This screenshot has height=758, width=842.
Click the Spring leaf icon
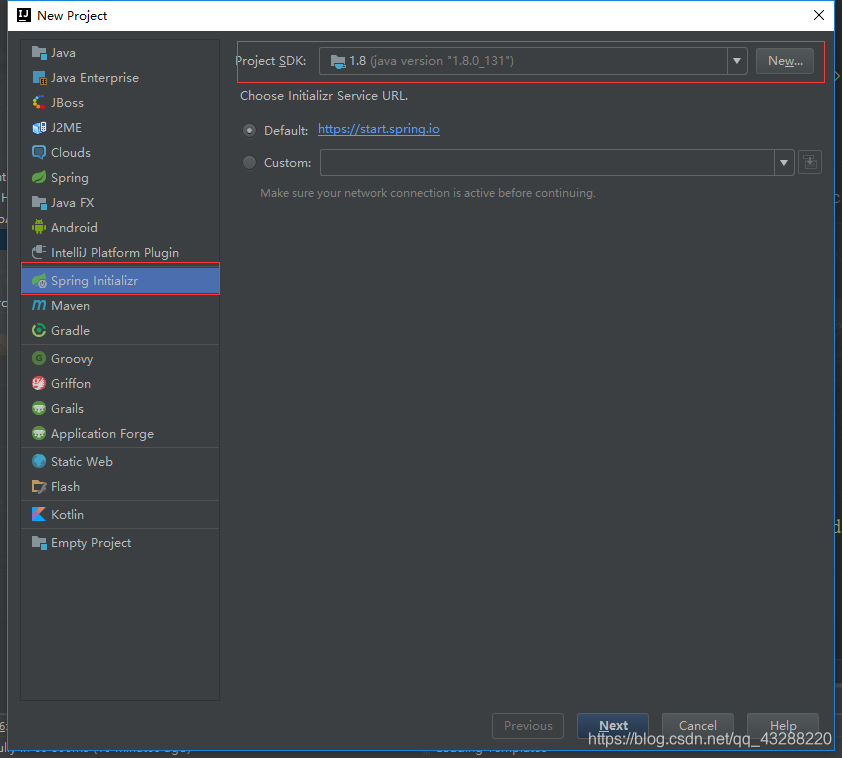[x=39, y=178]
